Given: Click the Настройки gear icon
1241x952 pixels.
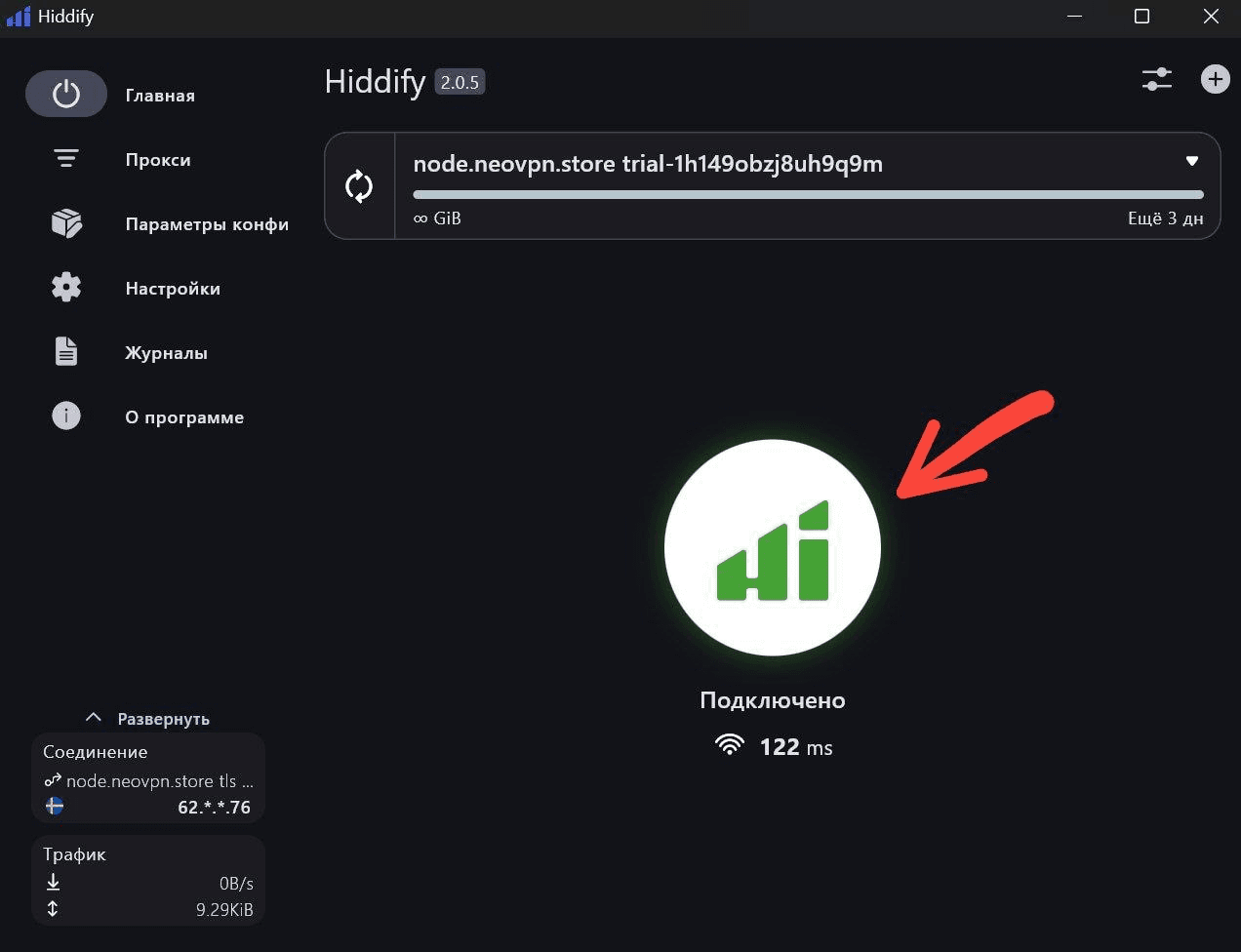Looking at the screenshot, I should click(x=65, y=287).
